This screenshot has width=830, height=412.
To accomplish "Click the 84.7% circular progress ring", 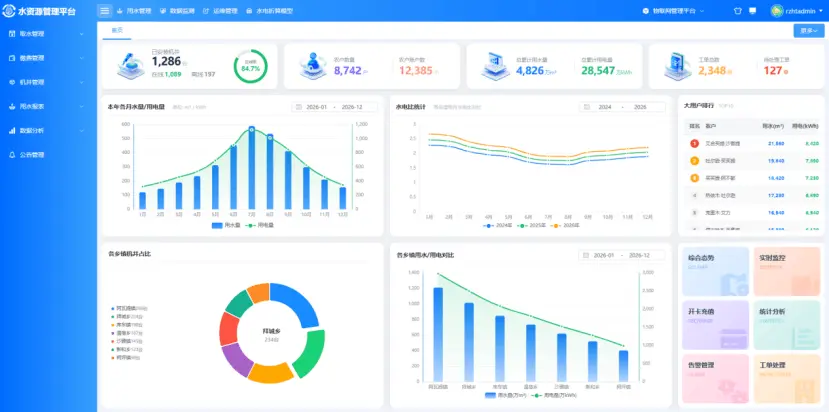I will (x=250, y=66).
